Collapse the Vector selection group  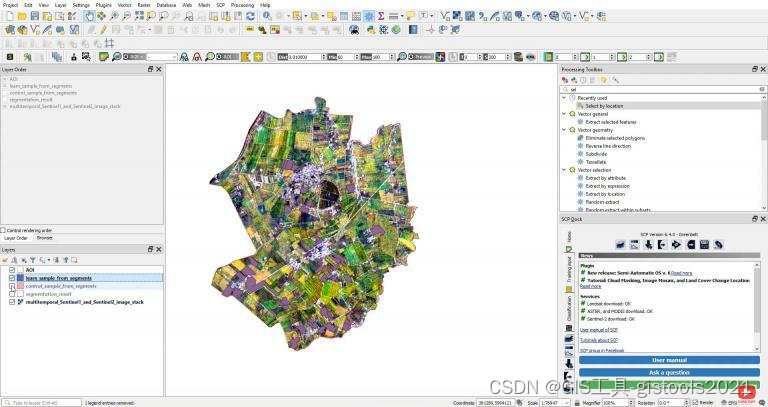[x=564, y=170]
